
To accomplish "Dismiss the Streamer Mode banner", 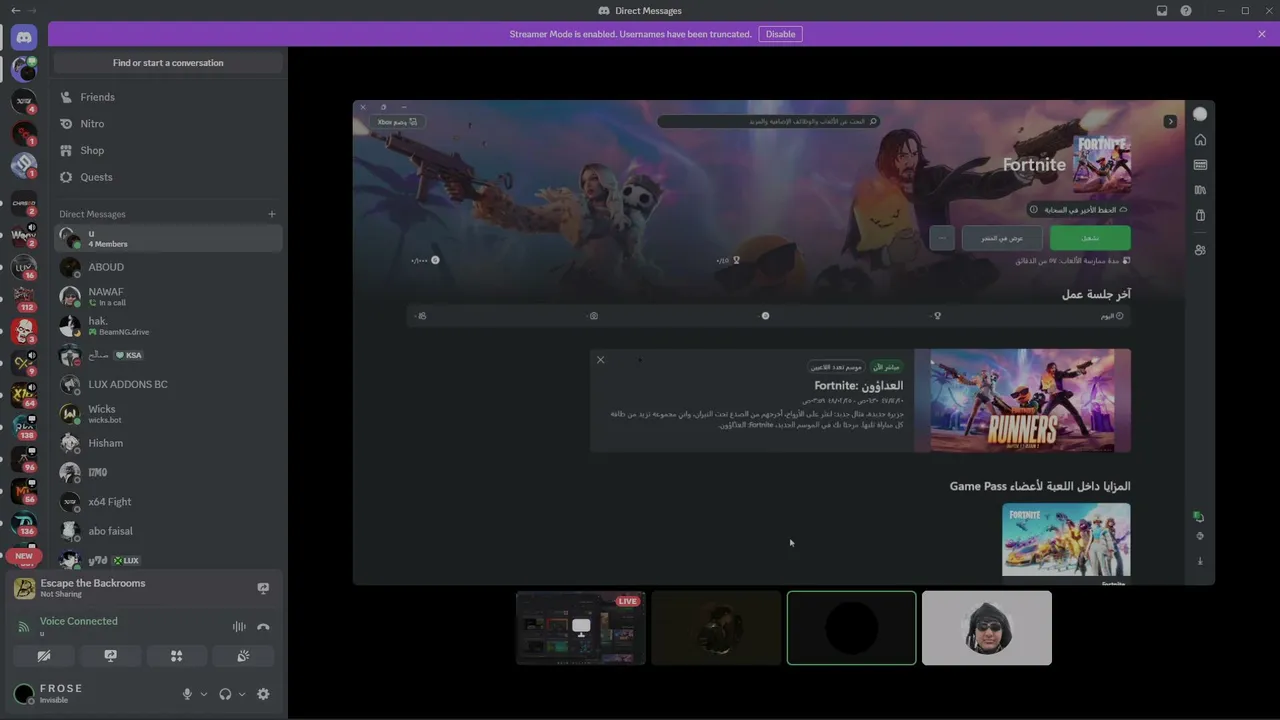I will pos(1262,34).
